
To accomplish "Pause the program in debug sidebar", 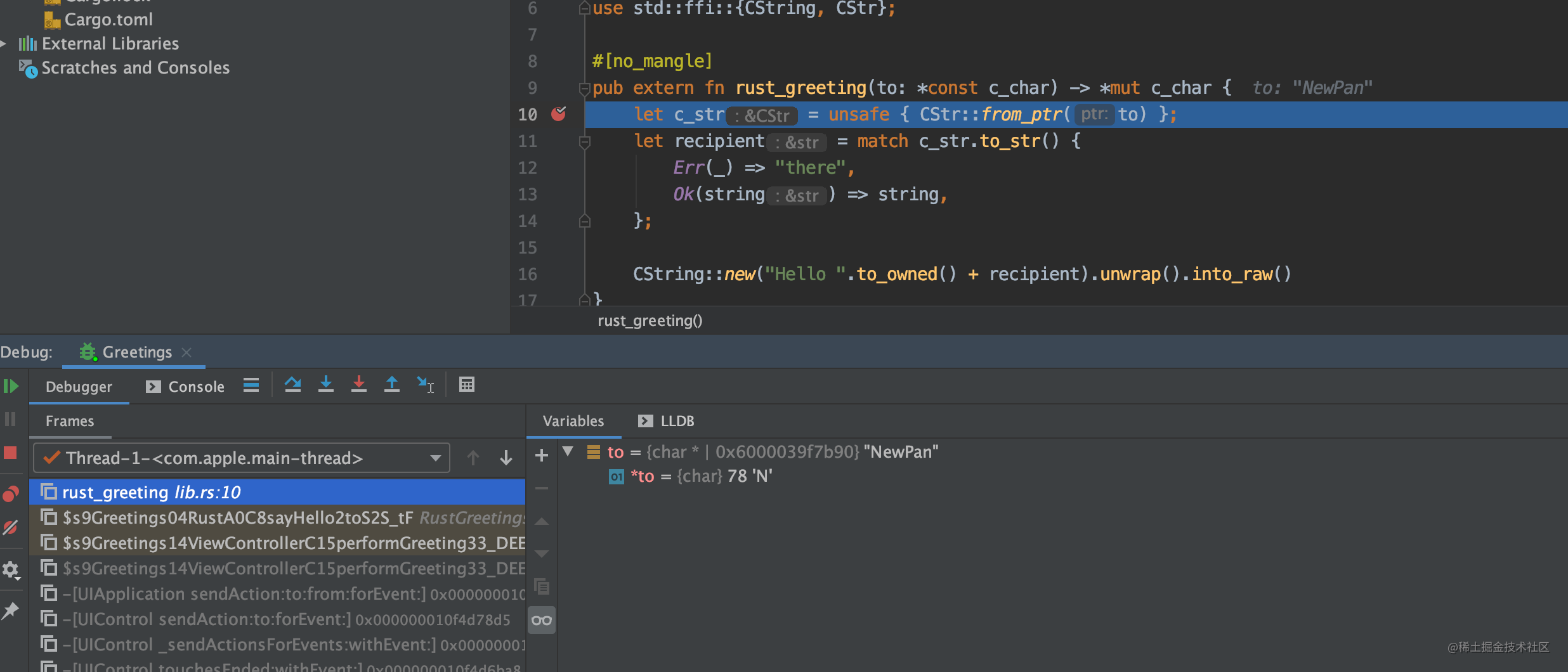I will (11, 419).
